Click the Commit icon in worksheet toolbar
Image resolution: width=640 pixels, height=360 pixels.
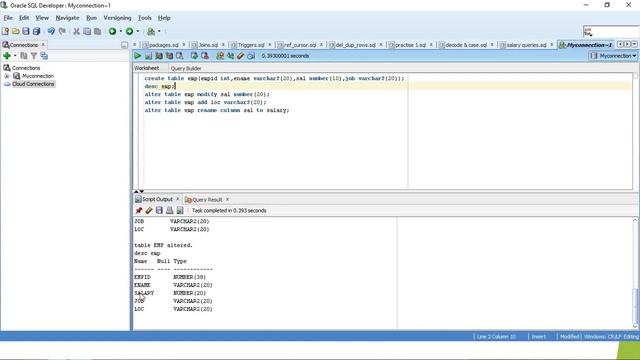tap(194, 56)
